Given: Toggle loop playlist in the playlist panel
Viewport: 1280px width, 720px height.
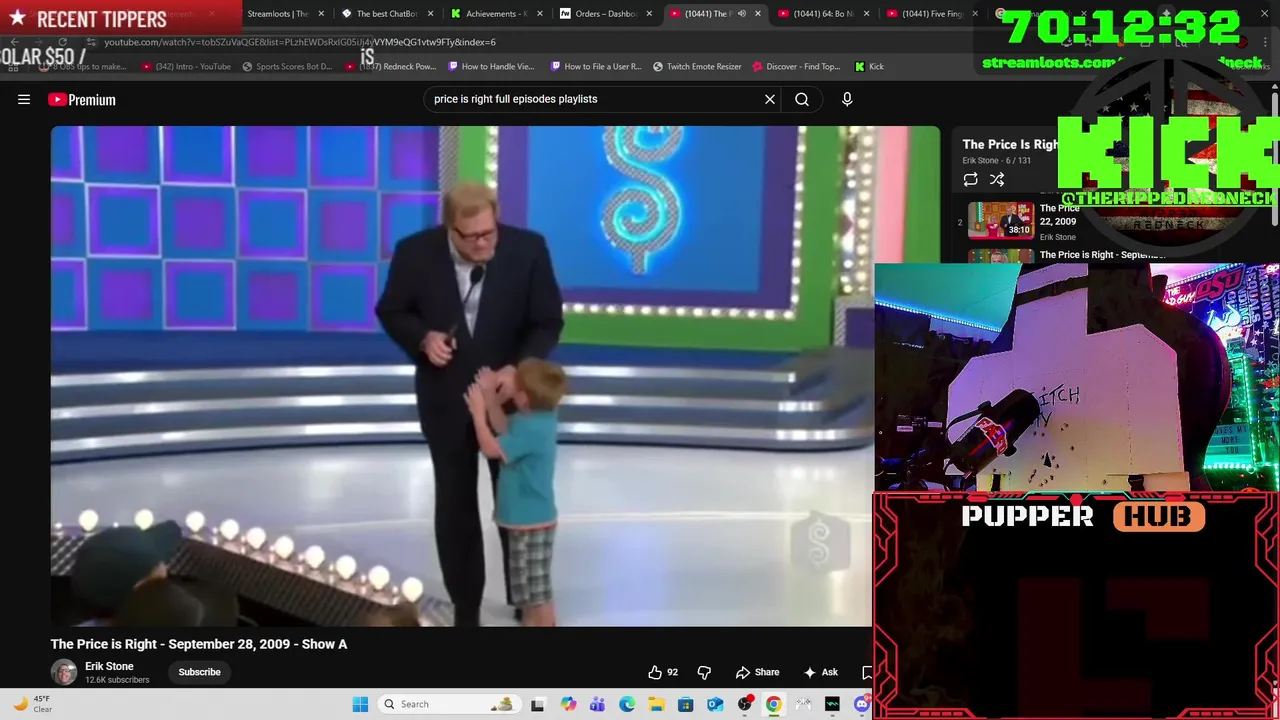Looking at the screenshot, I should click(x=970, y=179).
